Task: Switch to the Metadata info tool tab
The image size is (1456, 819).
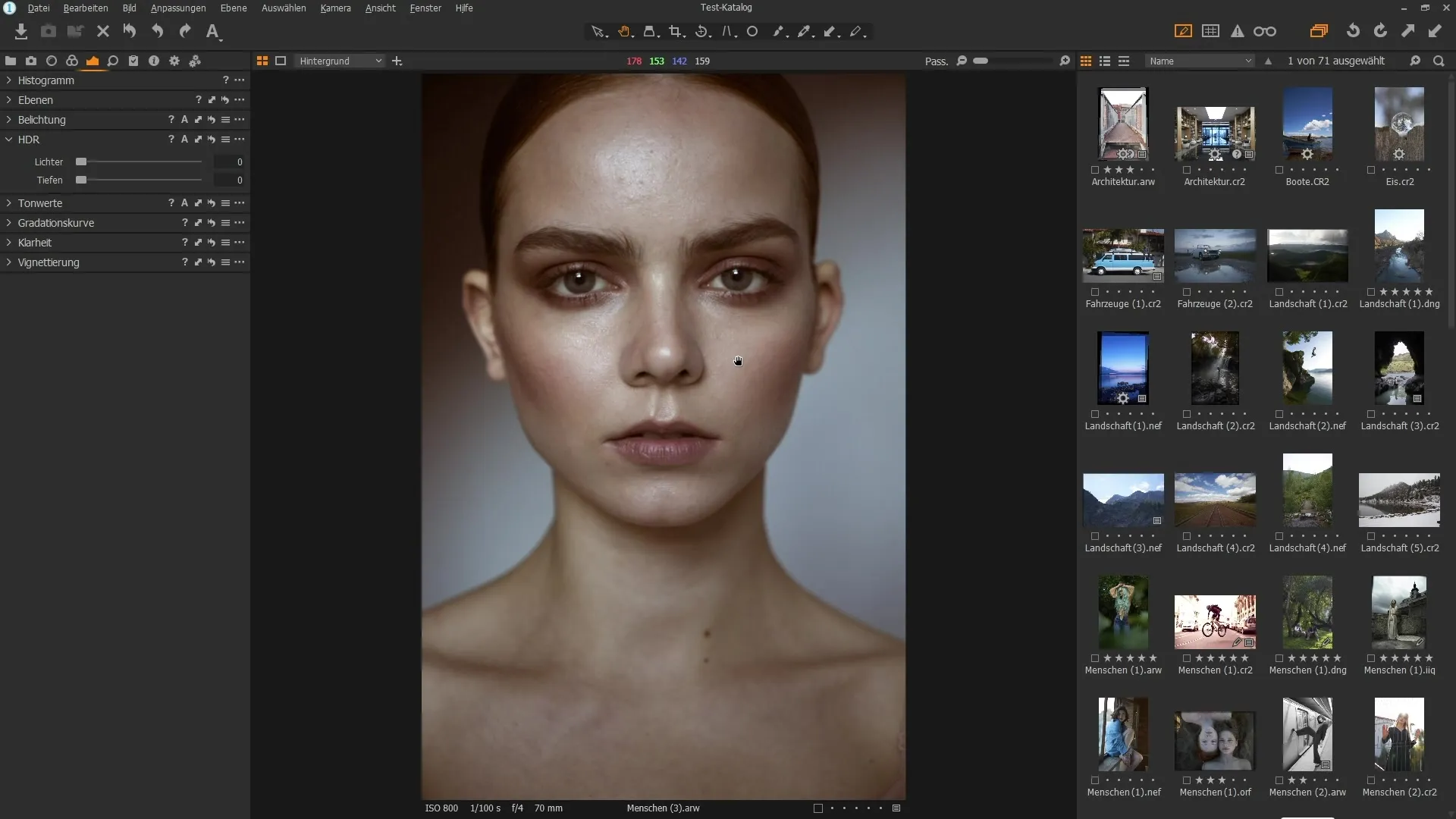Action: click(154, 61)
